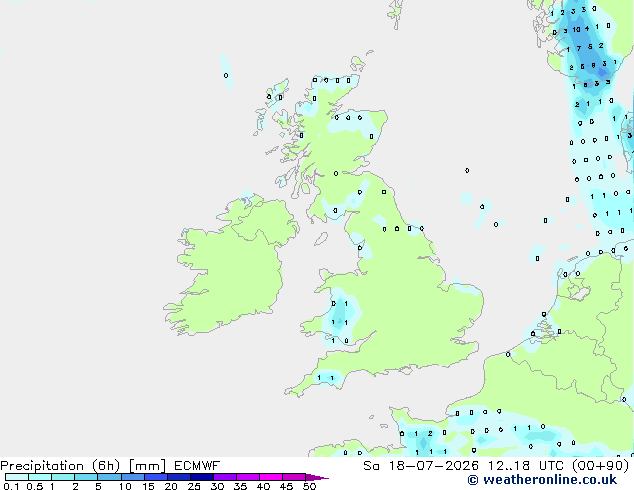Click the '40' legend scale label

point(263,486)
